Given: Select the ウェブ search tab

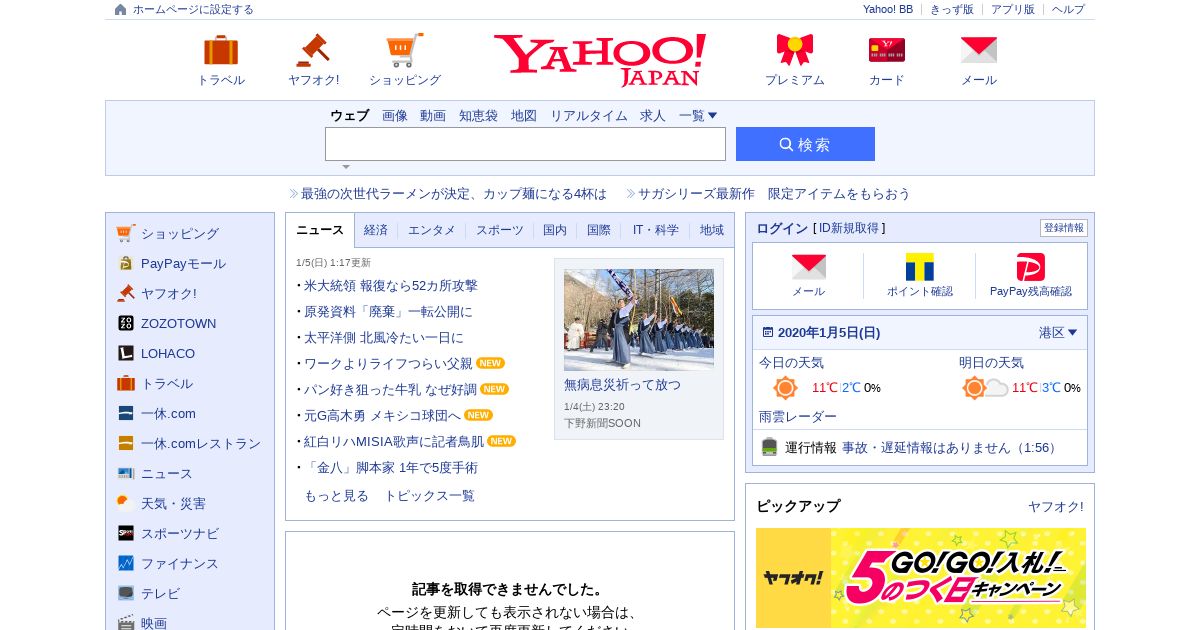Looking at the screenshot, I should 350,116.
